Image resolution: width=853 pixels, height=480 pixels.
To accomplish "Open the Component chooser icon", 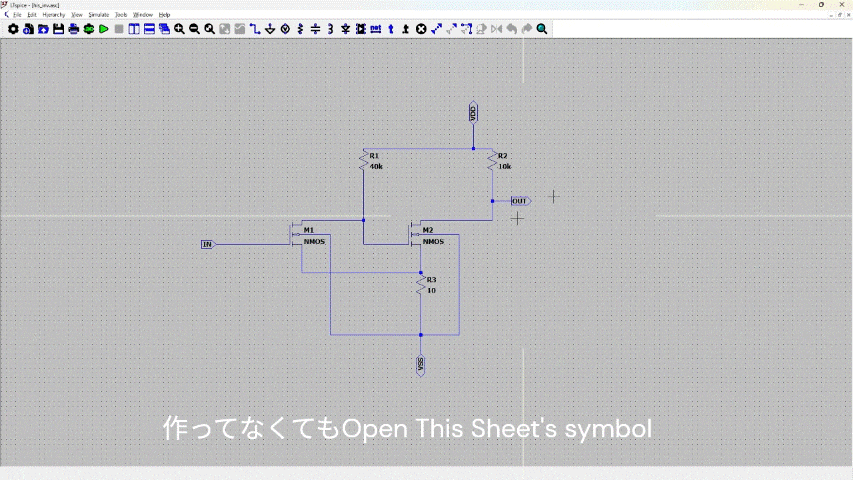I will [x=361, y=29].
